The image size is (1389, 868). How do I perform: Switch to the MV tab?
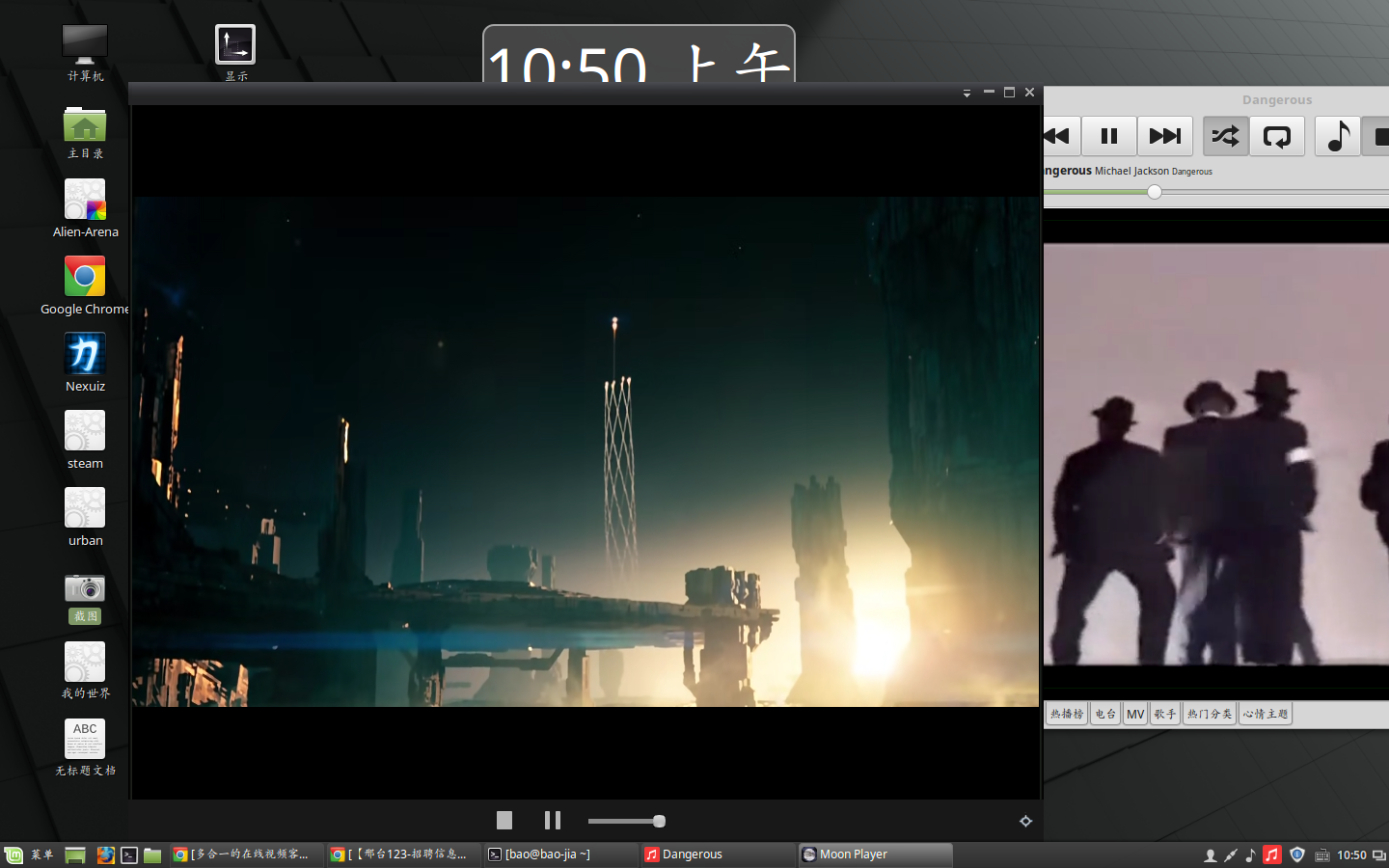1135,714
